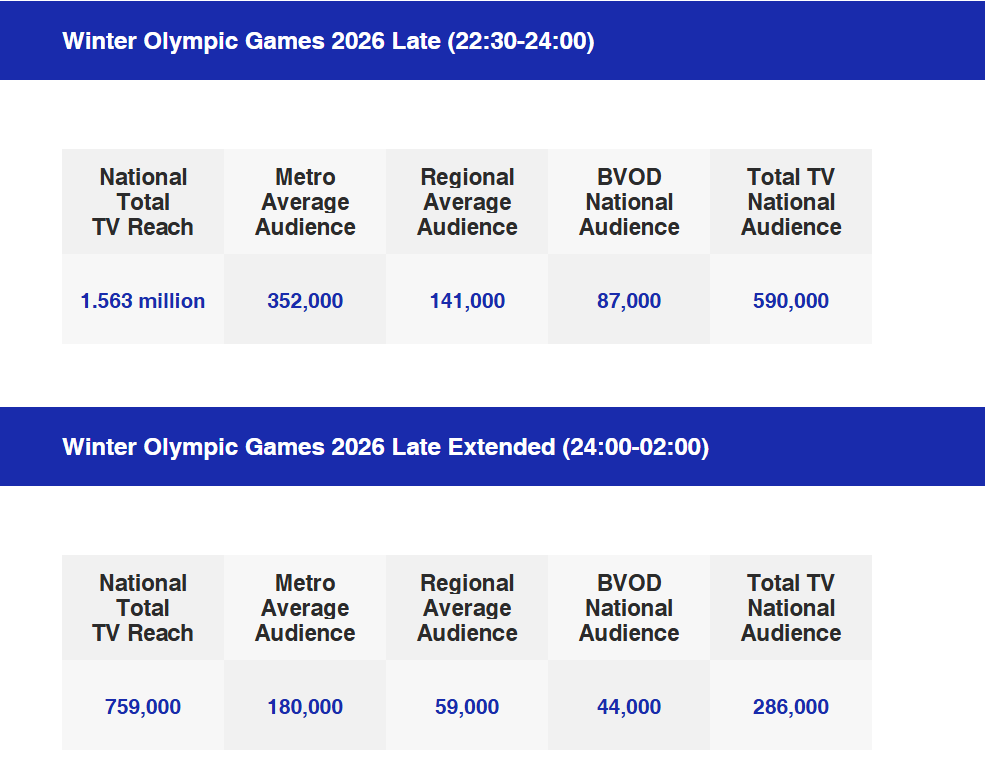Select the 141,000 regional audience figure
The height and width of the screenshot is (777, 985).
pyautogui.click(x=467, y=301)
